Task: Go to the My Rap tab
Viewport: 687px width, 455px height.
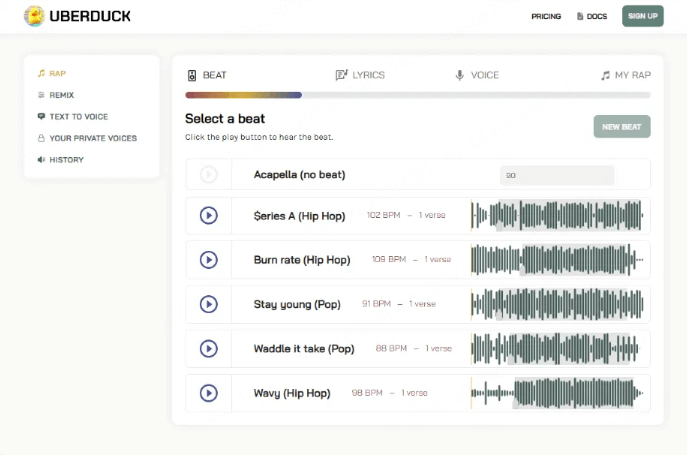Action: point(625,75)
